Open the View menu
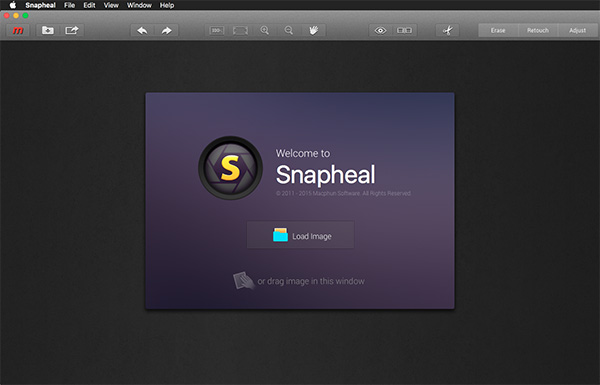 111,5
